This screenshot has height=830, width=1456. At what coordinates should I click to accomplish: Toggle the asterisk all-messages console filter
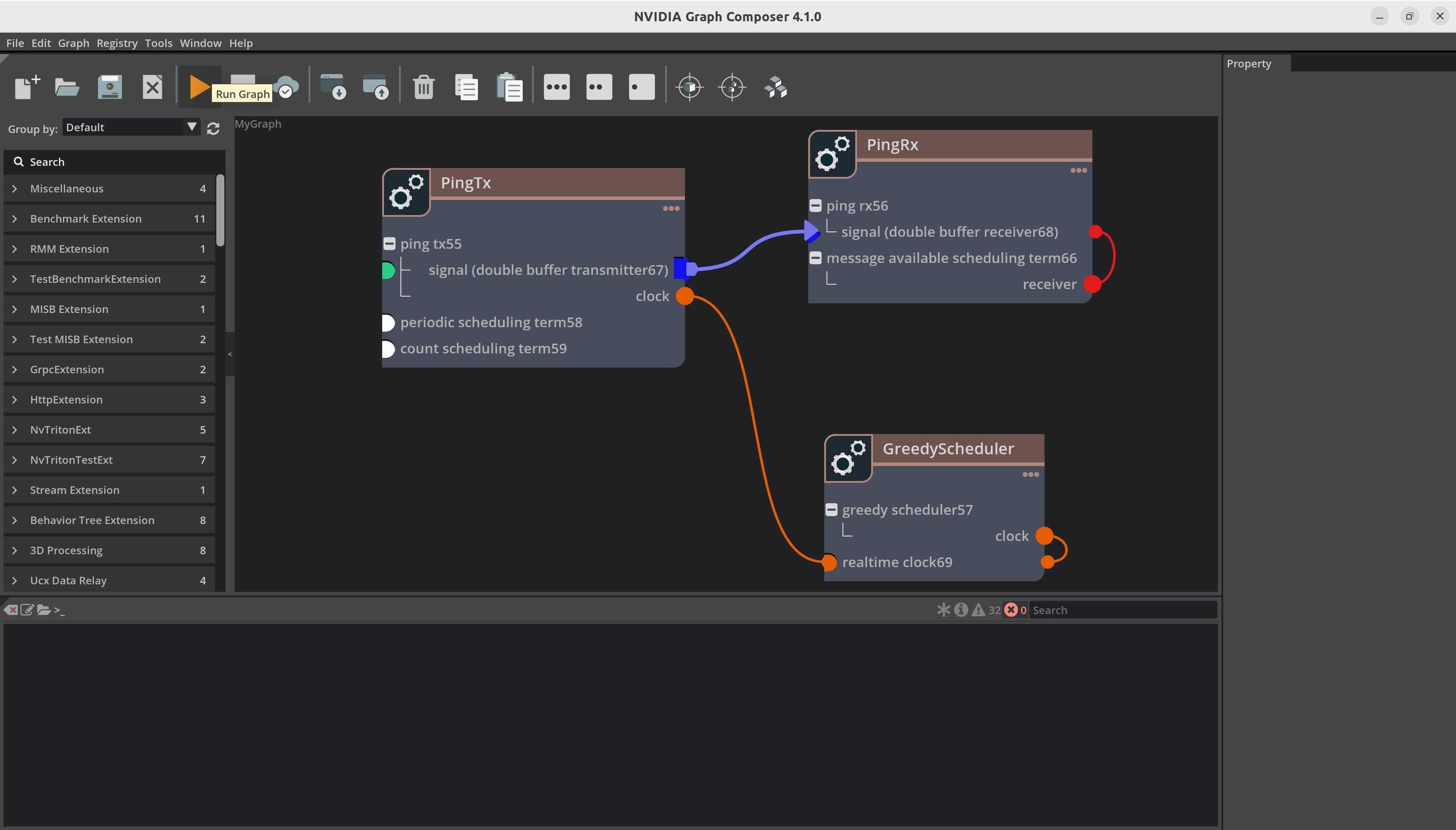tap(943, 610)
